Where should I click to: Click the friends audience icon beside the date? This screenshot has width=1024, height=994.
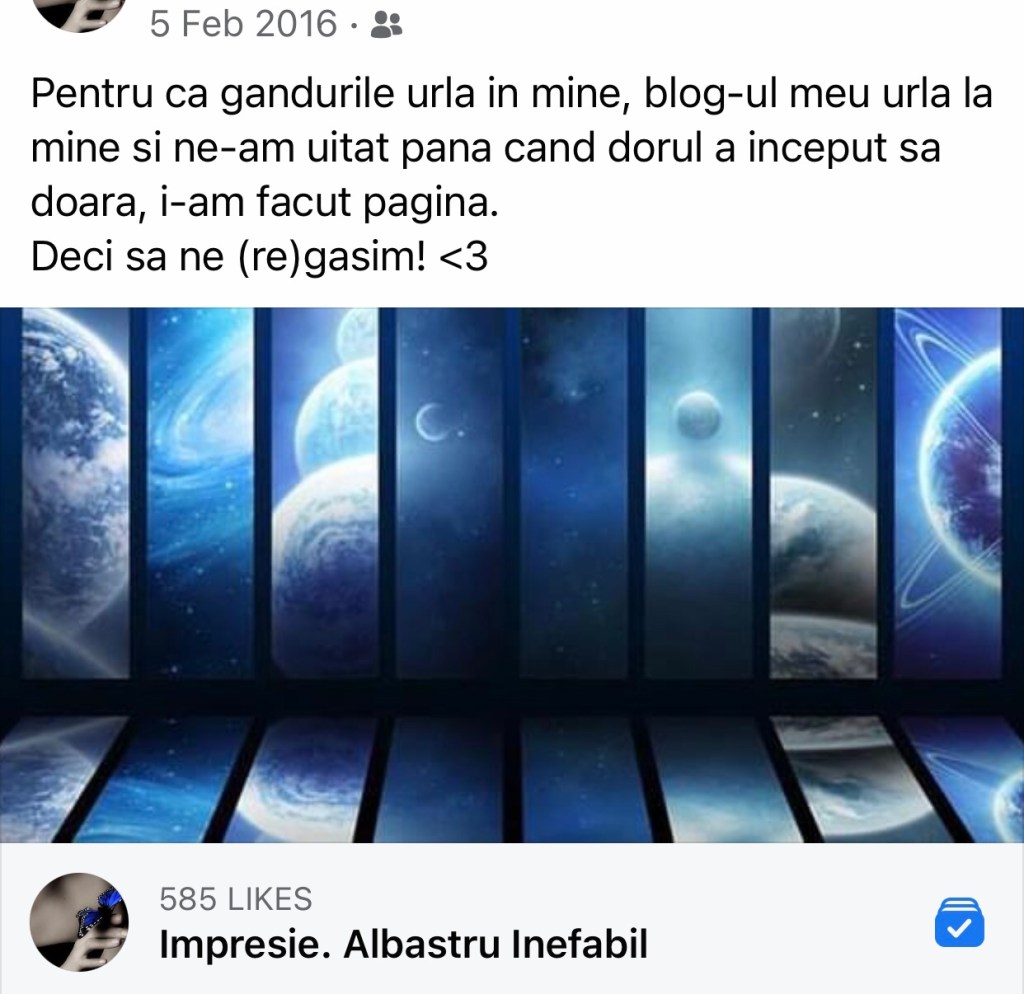pyautogui.click(x=386, y=25)
